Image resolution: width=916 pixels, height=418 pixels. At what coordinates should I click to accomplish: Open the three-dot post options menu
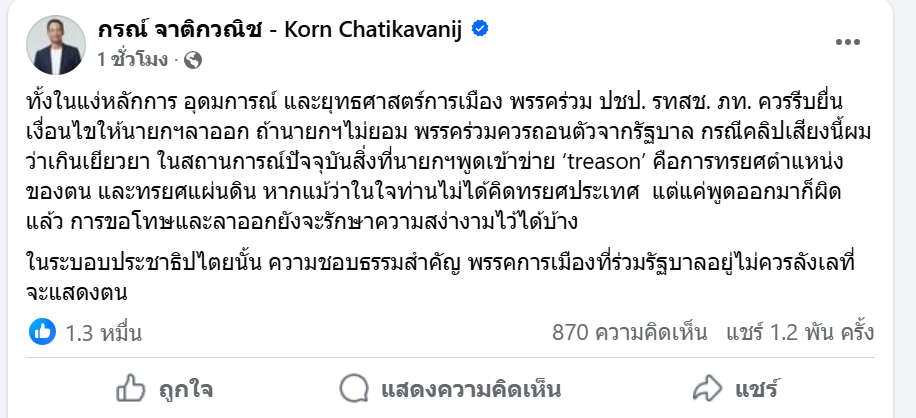coord(847,42)
